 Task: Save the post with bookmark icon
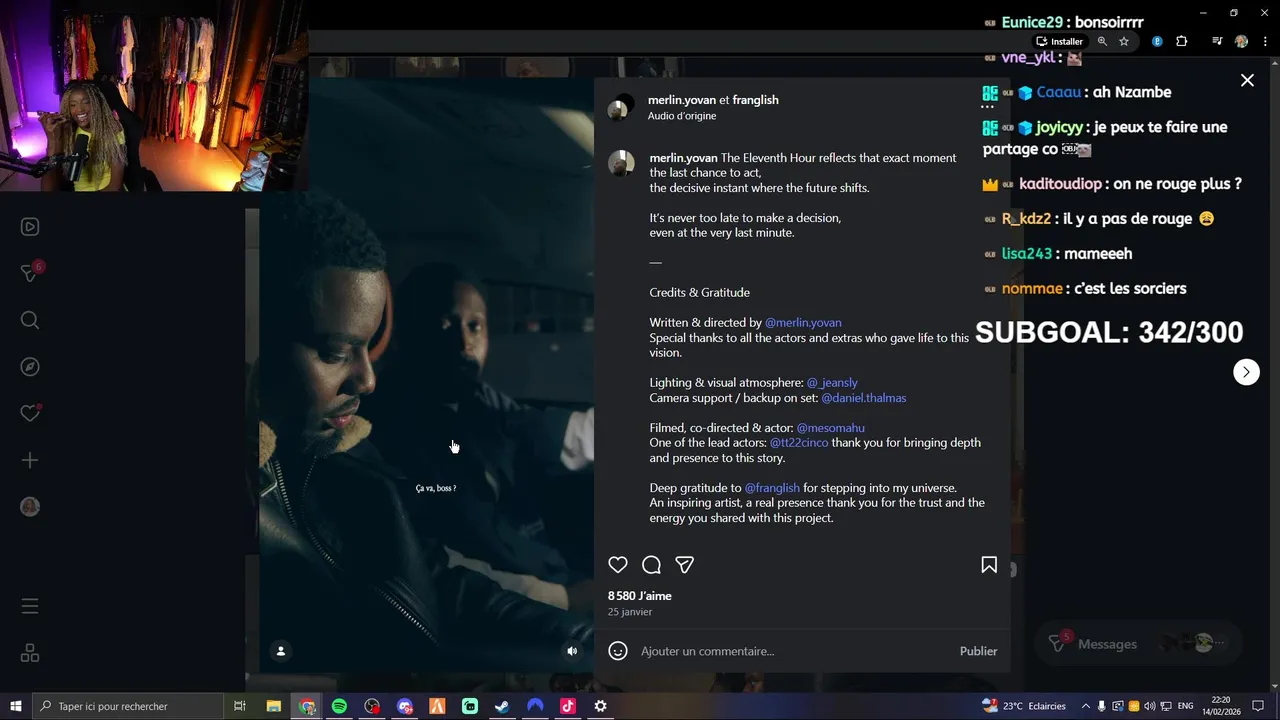pyautogui.click(x=989, y=565)
